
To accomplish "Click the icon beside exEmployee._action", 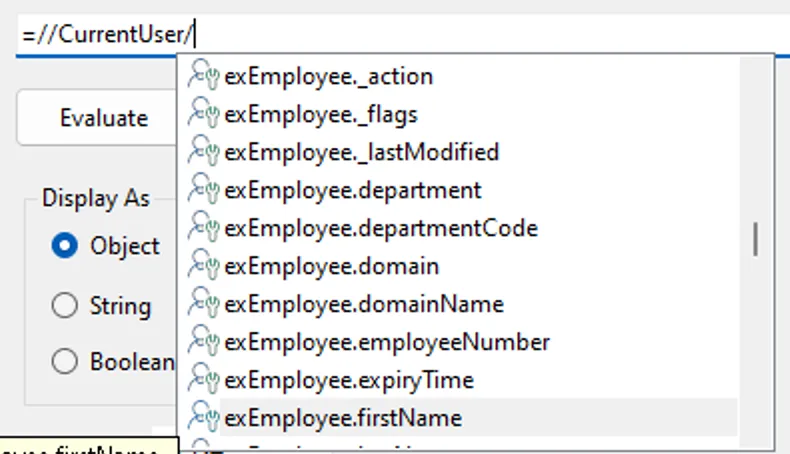I will (204, 76).
